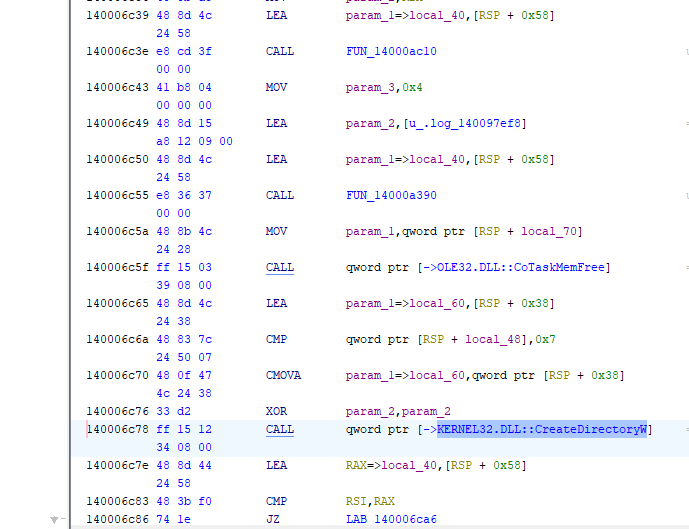
Task: Select address 140006c55
Action: coord(117,195)
